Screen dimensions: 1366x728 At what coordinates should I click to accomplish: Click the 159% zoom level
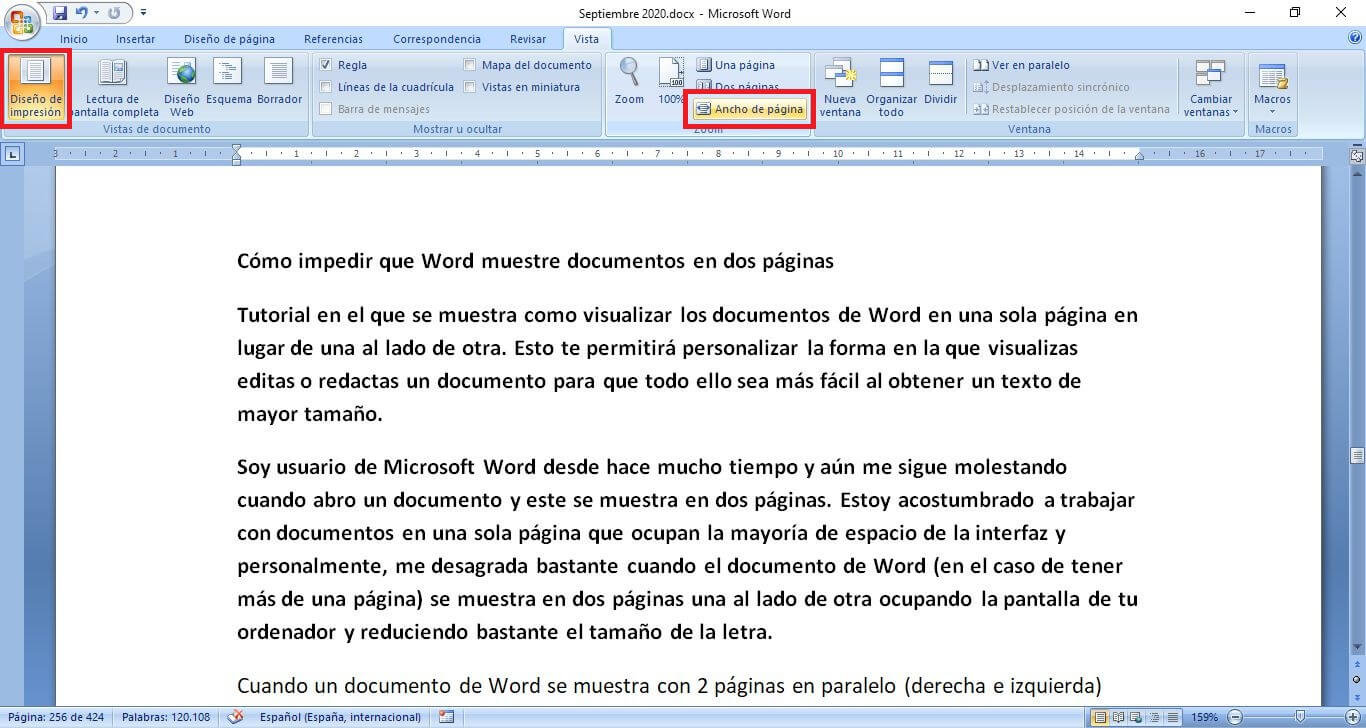[1203, 717]
